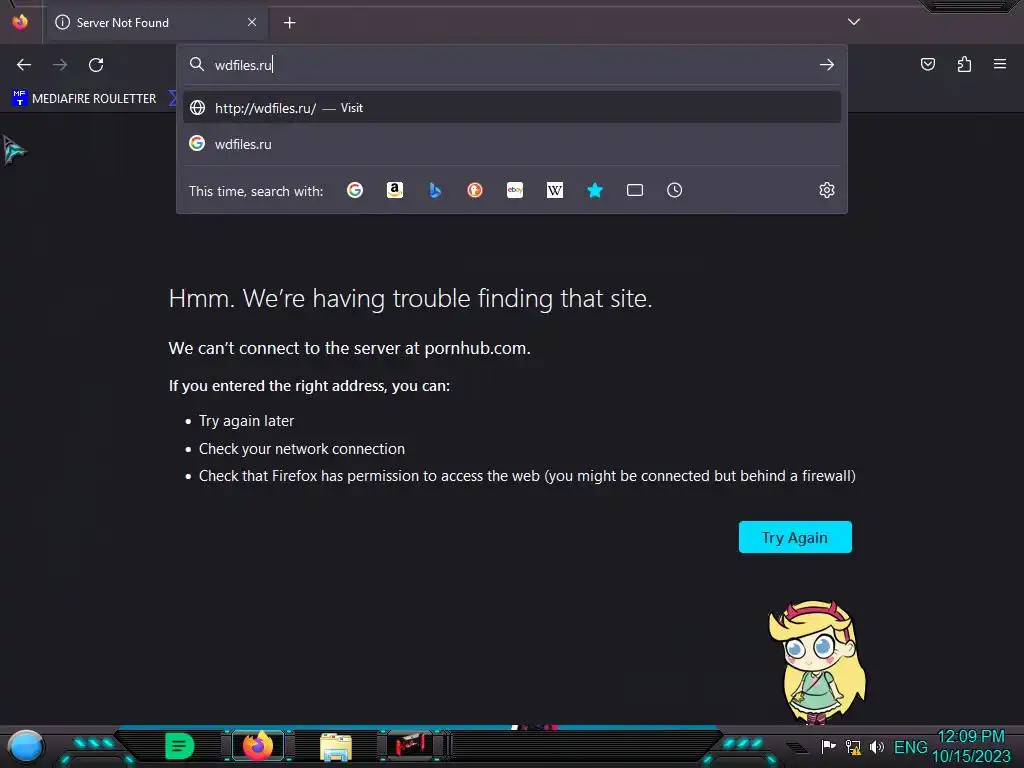Click the ENG language indicator
This screenshot has height=768, width=1024.
910,747
